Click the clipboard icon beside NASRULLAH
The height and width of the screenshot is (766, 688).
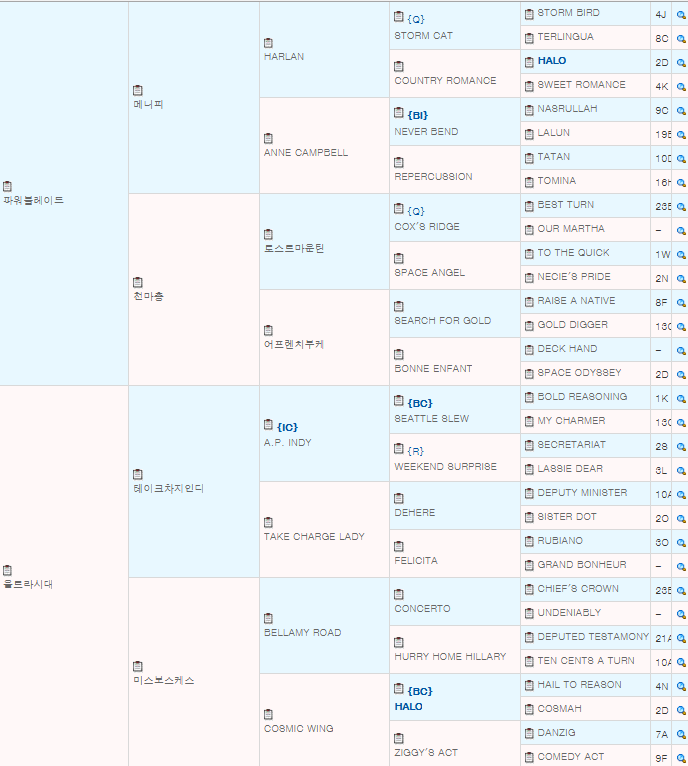click(x=529, y=110)
